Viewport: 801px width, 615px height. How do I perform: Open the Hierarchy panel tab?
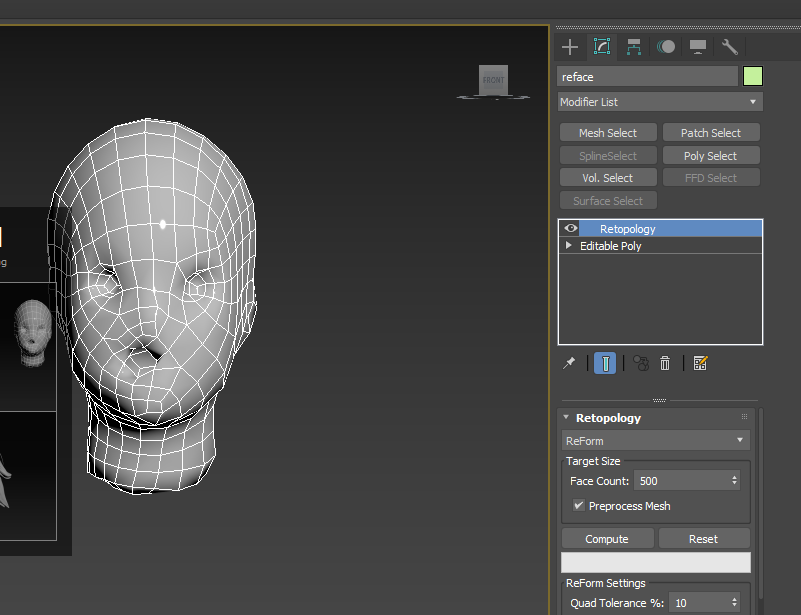tap(634, 47)
